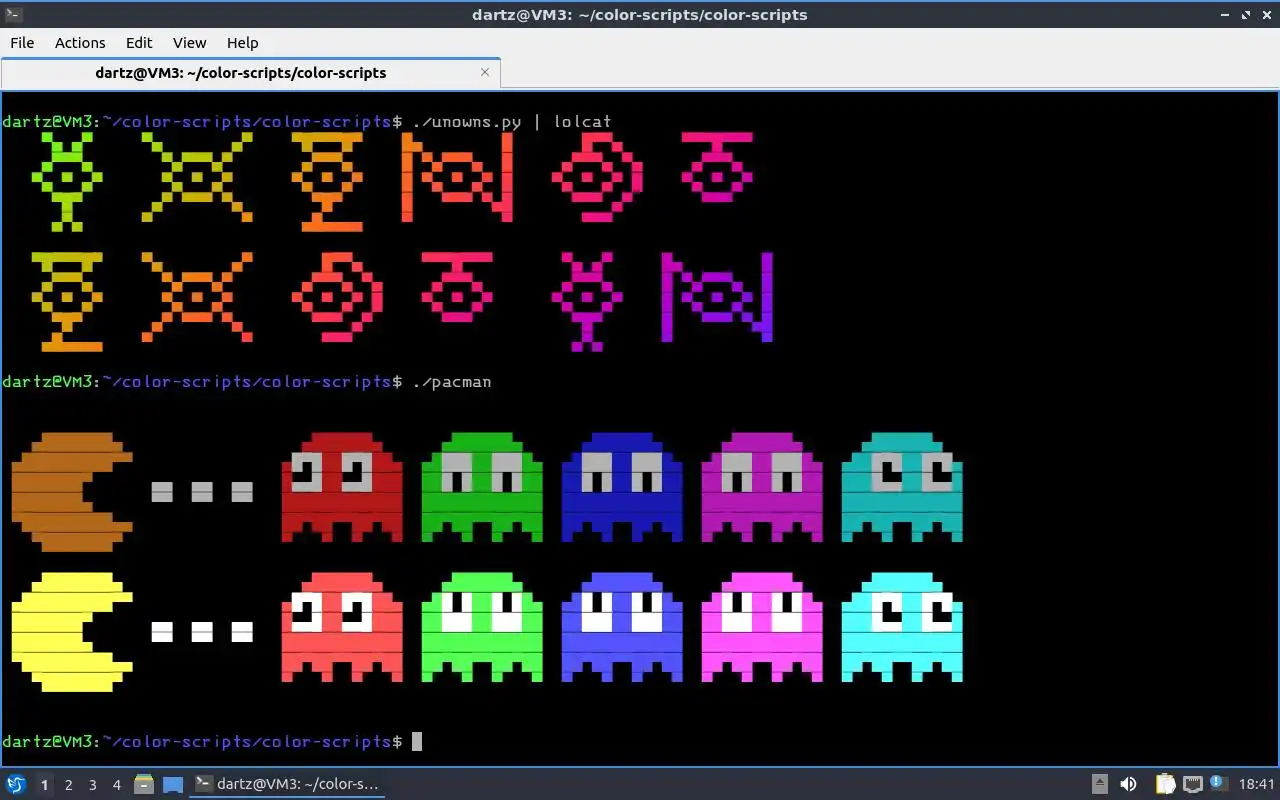Open the File menu

[x=22, y=42]
